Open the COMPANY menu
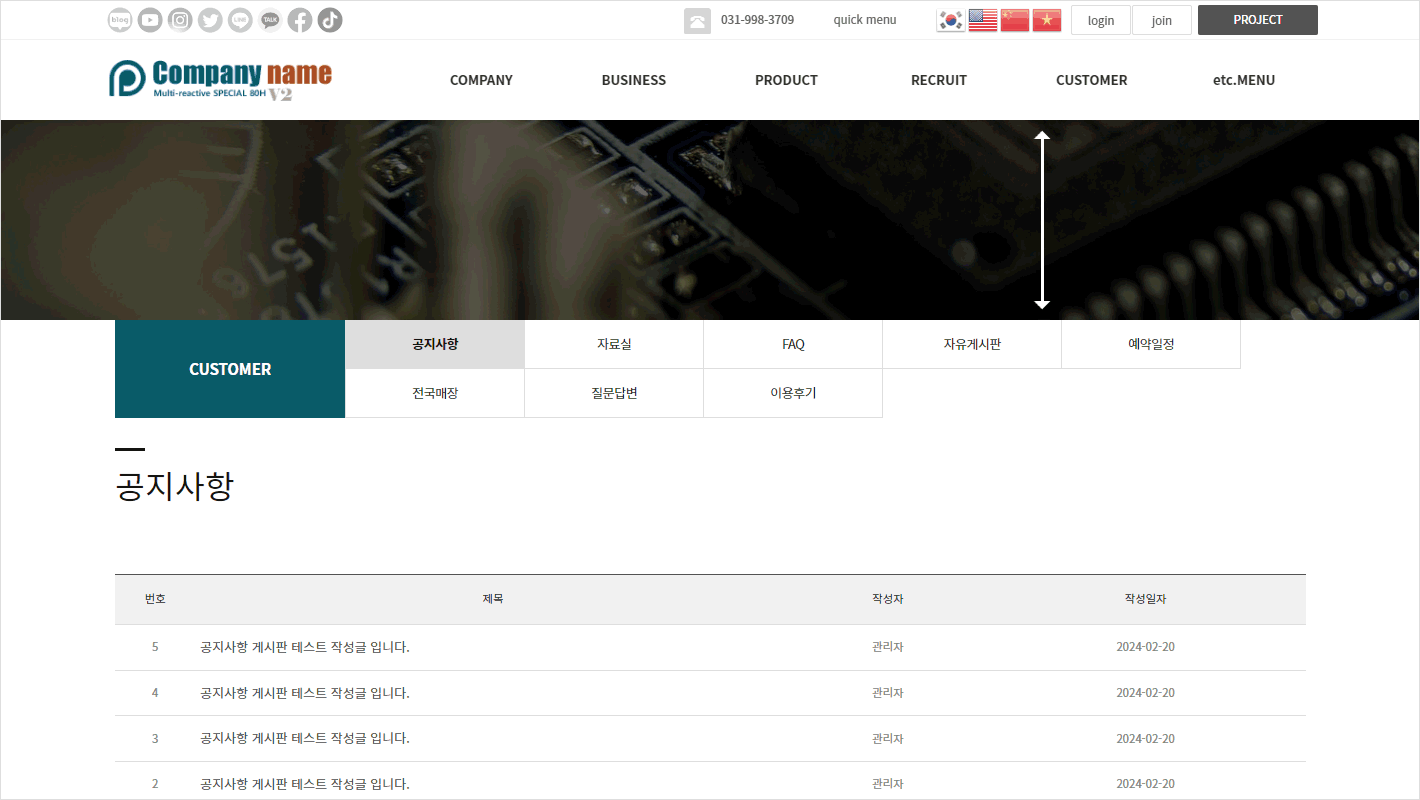The image size is (1420, 800). pyautogui.click(x=481, y=80)
